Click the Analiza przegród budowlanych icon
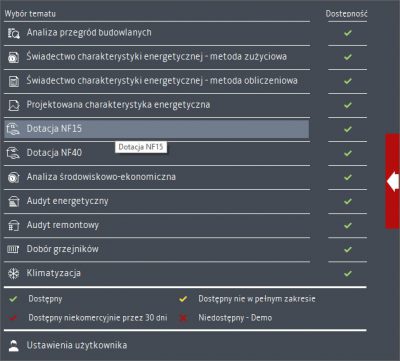The image size is (400, 361). coord(14,33)
